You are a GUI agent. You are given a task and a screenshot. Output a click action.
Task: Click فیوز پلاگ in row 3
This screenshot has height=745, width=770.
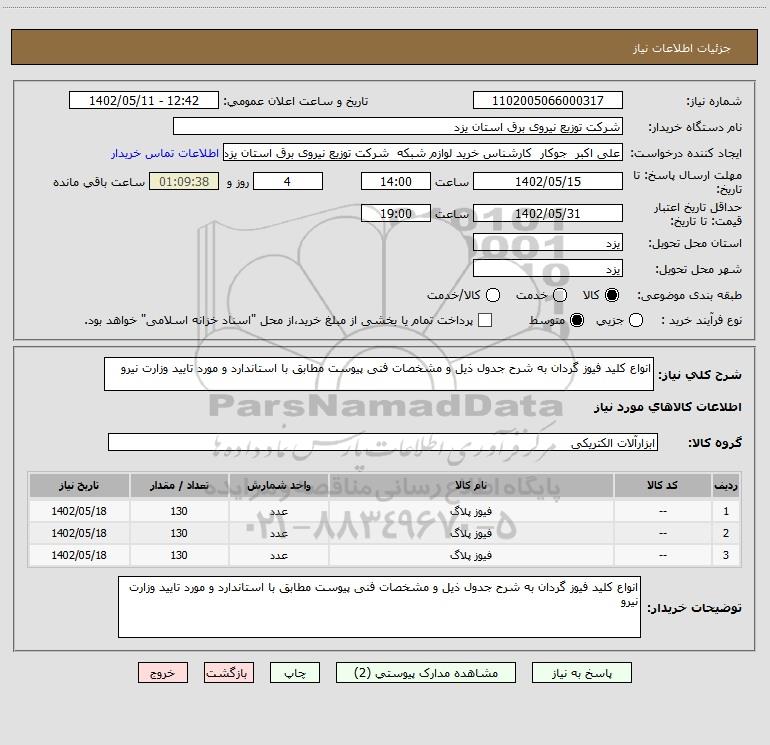coord(470,555)
